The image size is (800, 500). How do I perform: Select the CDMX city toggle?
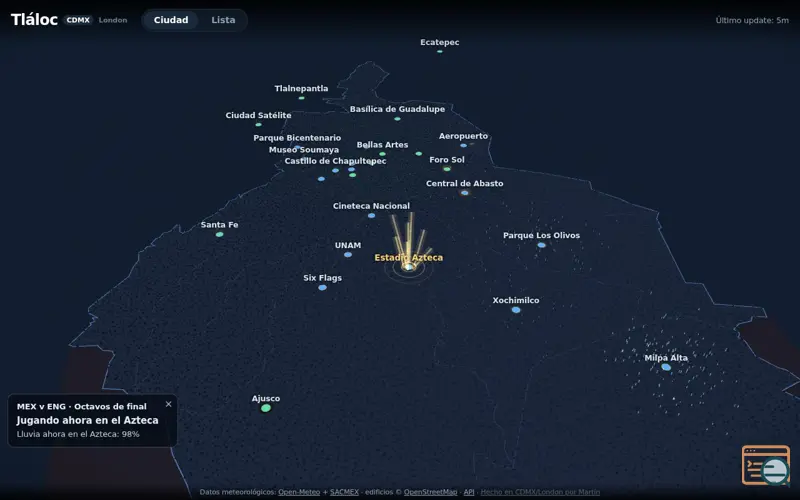(x=78, y=20)
